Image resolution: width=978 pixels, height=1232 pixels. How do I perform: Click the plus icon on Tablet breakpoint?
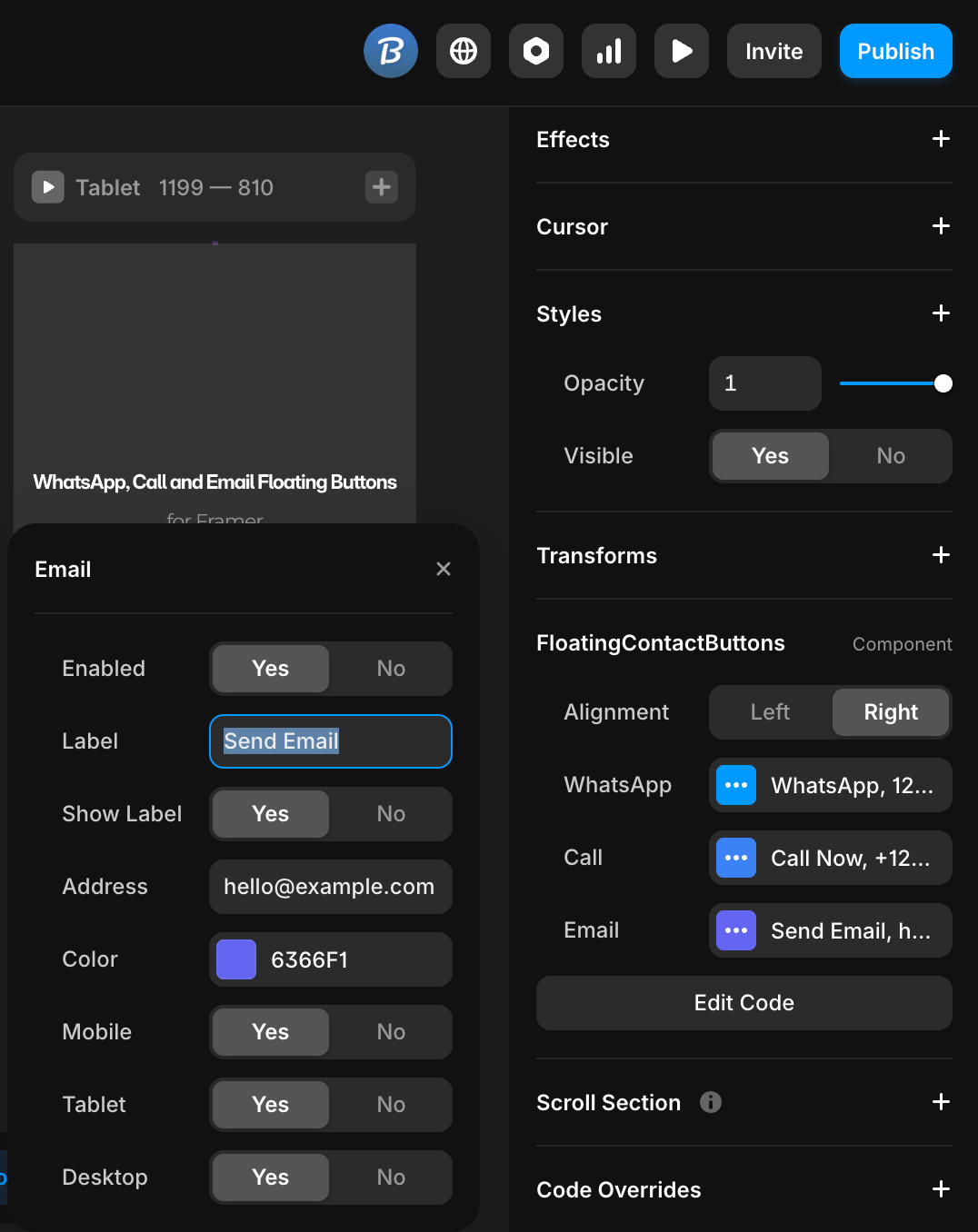coord(382,187)
